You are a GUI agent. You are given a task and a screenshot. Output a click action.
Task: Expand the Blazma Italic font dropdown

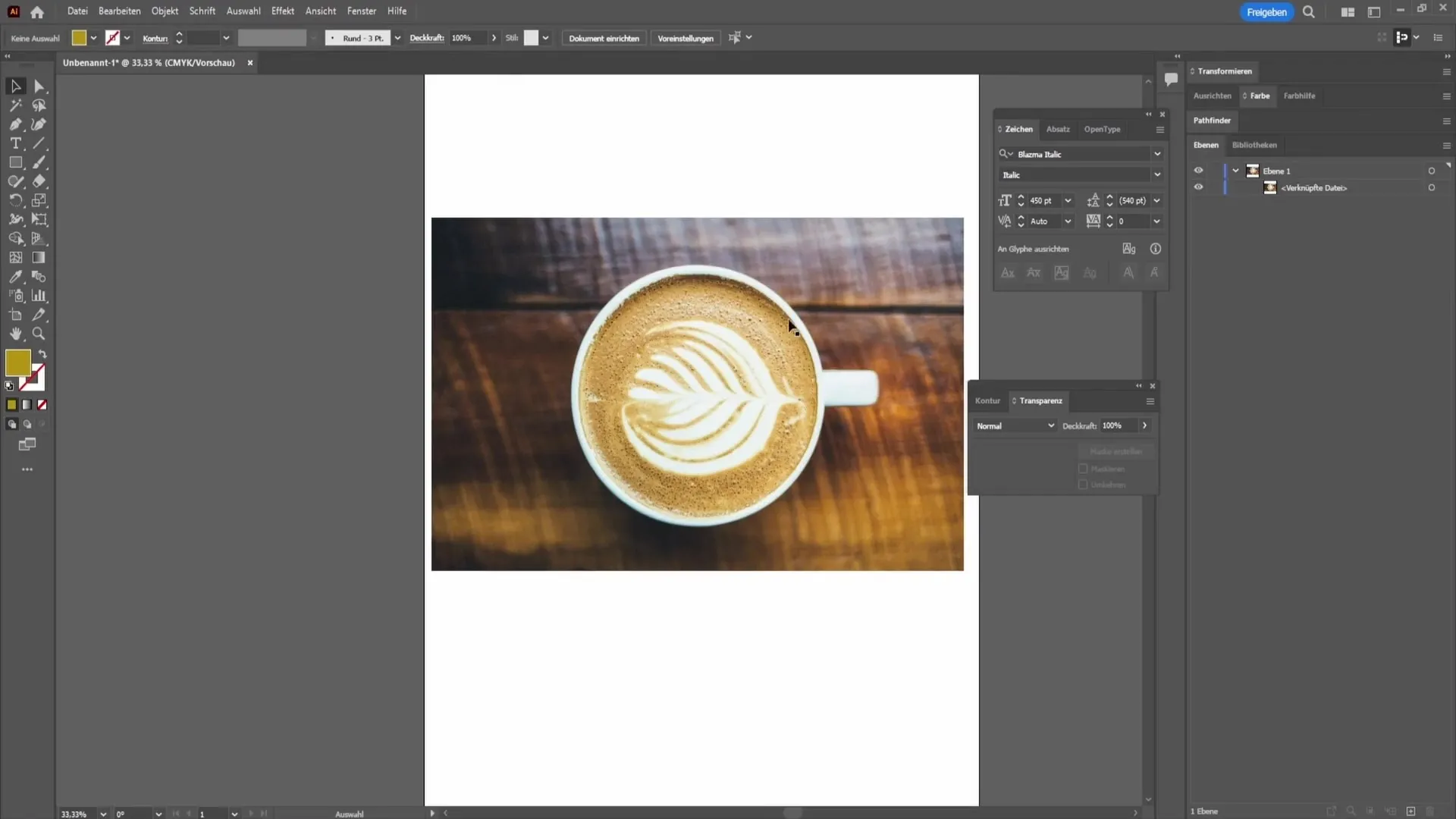(1157, 154)
